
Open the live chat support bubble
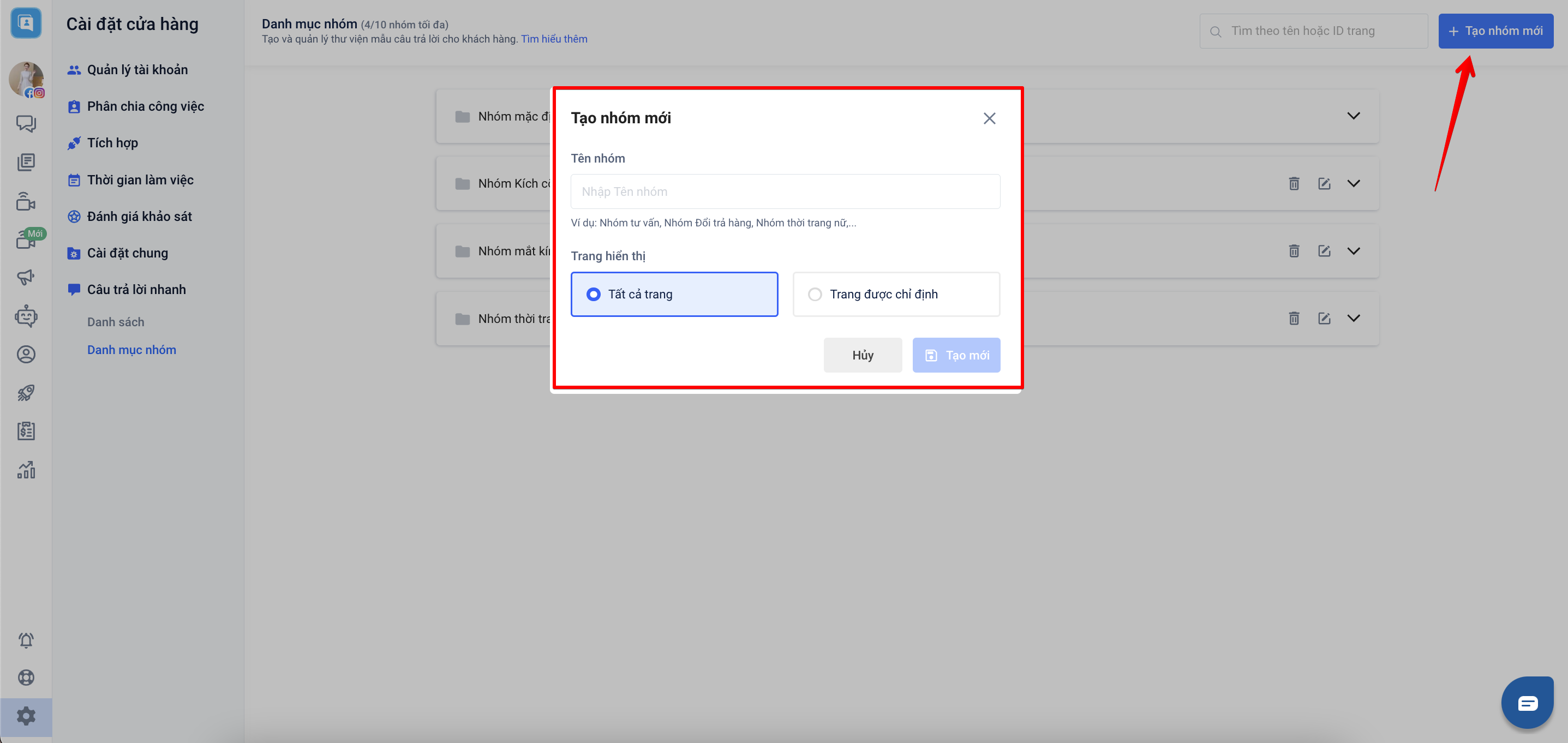(1527, 703)
